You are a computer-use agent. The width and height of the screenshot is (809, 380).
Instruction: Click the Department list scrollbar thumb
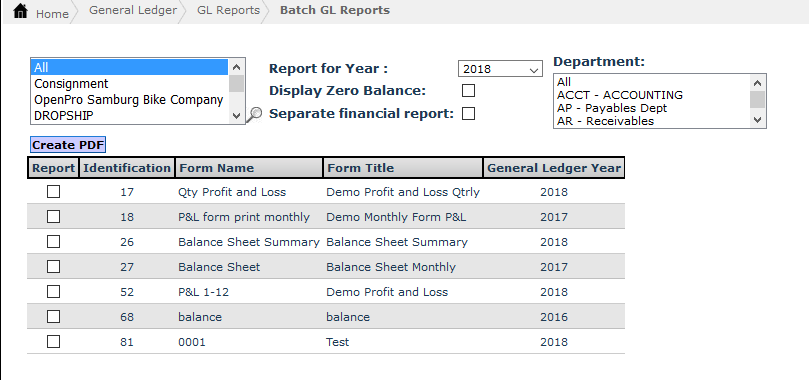click(x=757, y=99)
